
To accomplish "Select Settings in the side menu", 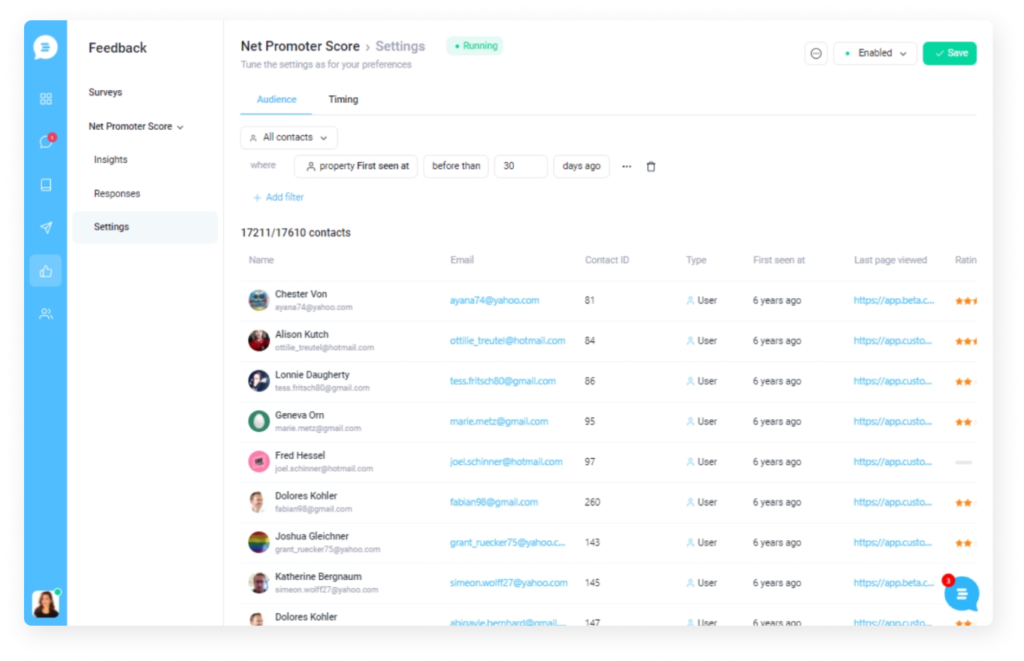I will 145,227.
